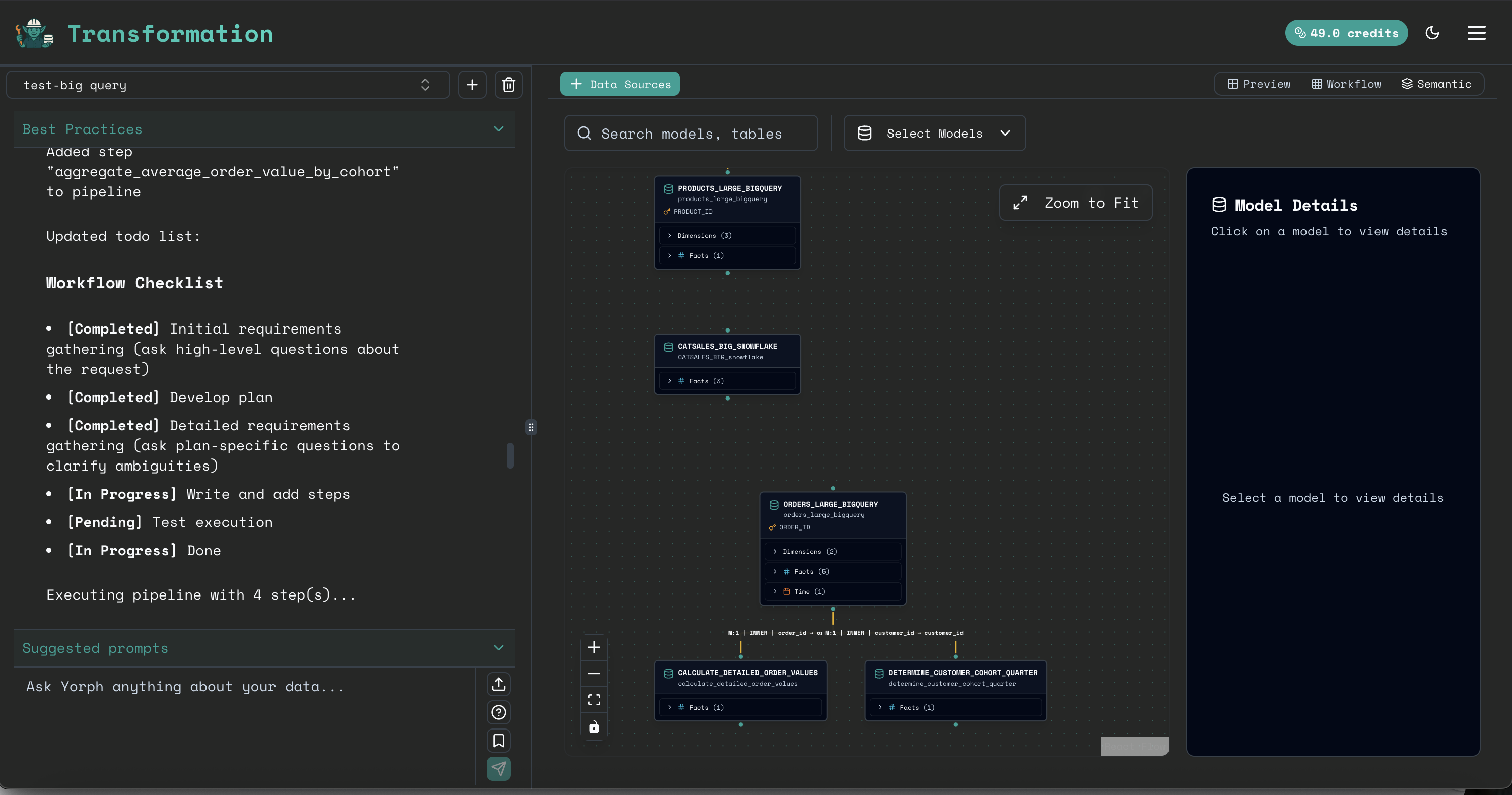
Task: Delete conversation with trash icon
Action: point(508,85)
